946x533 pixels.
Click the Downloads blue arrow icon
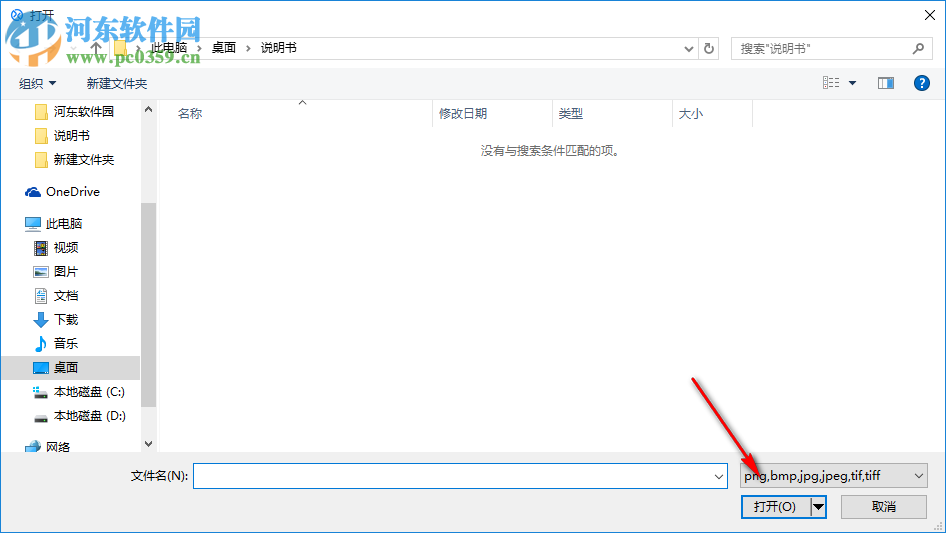[x=40, y=320]
